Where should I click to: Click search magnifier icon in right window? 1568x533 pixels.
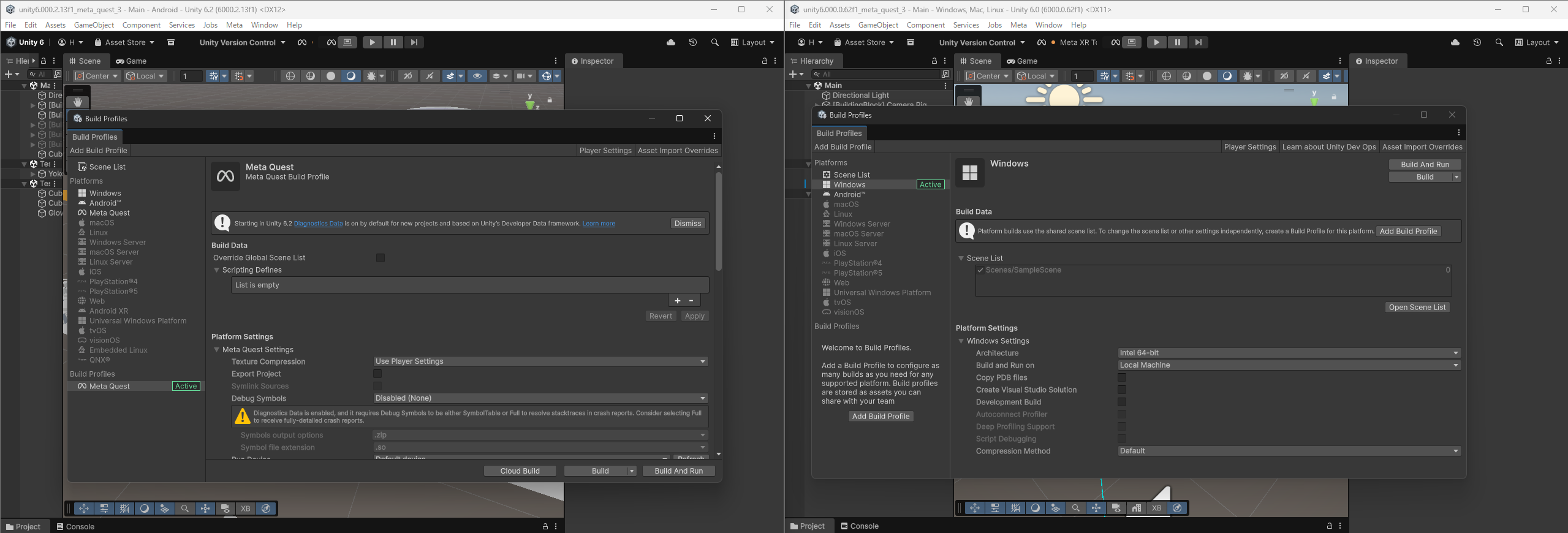[x=1499, y=42]
